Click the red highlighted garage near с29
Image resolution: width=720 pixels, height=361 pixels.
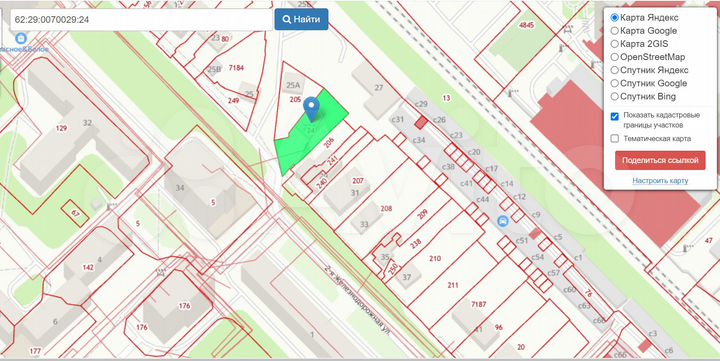tap(422, 122)
